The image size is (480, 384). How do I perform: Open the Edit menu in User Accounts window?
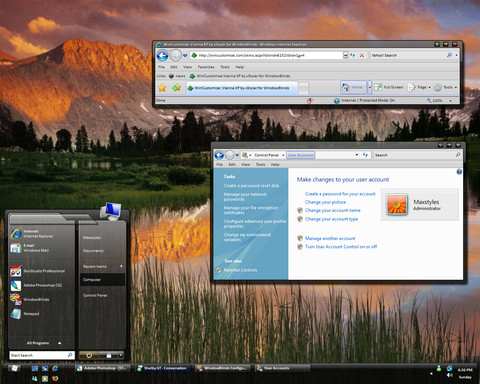click(x=232, y=165)
